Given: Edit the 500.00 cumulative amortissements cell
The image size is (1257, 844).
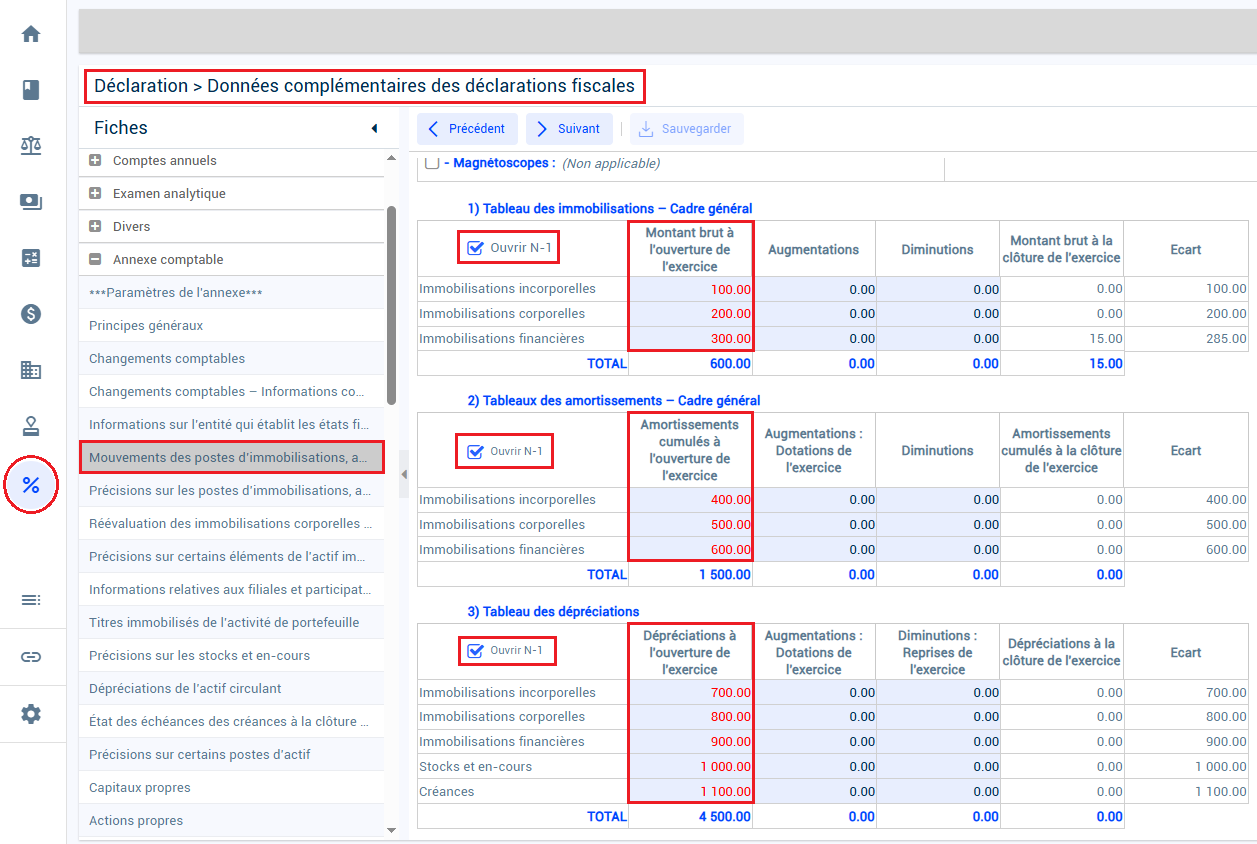Looking at the screenshot, I should coord(691,525).
